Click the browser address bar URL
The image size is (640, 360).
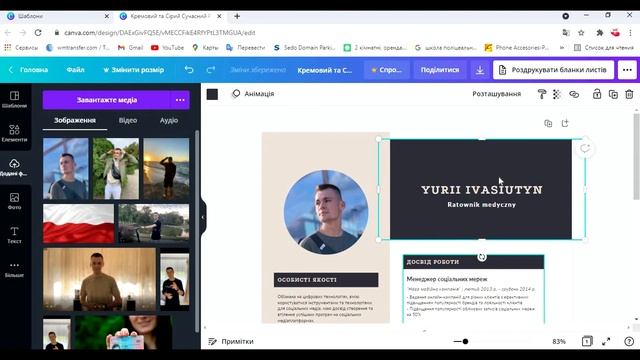point(160,33)
